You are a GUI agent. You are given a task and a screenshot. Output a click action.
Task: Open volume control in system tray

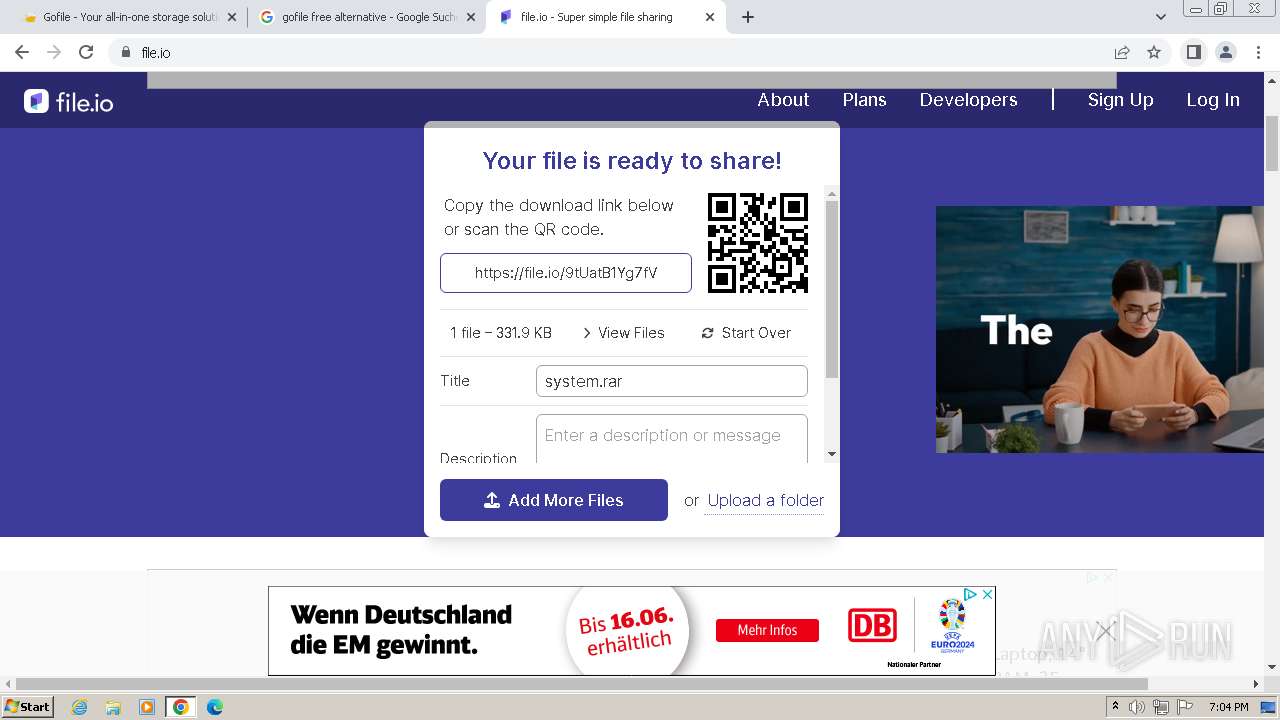pos(1138,707)
